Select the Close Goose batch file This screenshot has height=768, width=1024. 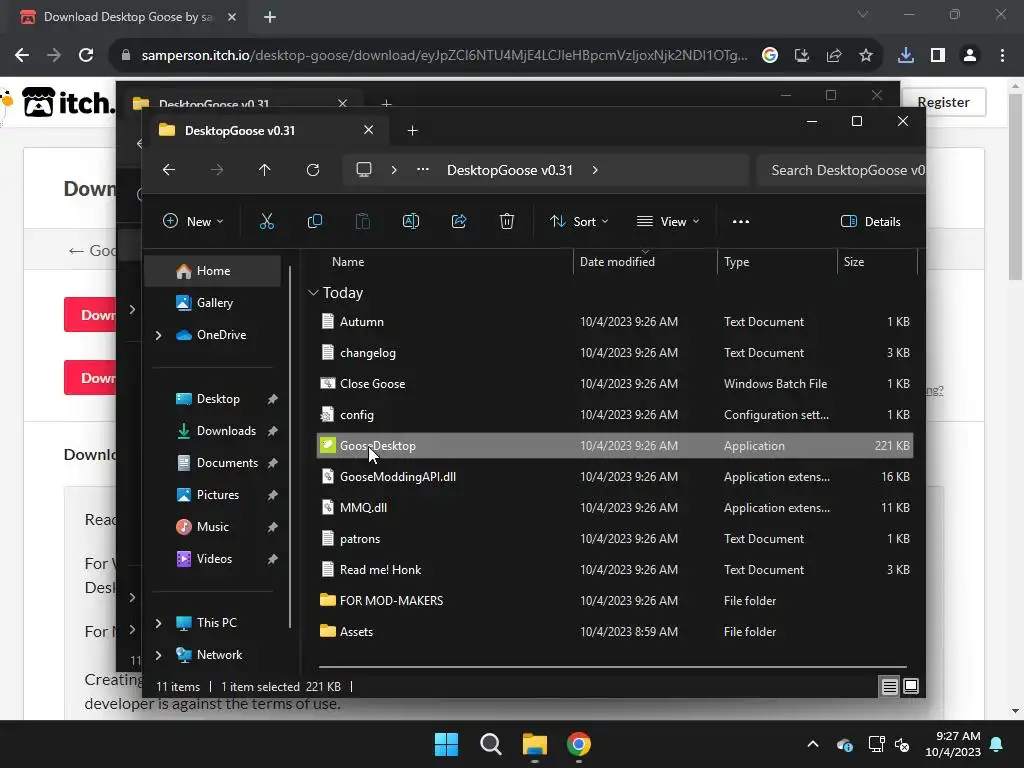pos(615,384)
